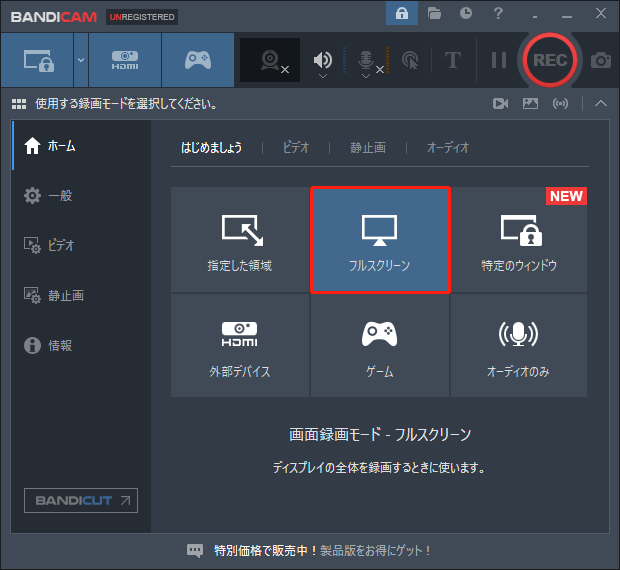Screen dimensions: 620x570
Task: Toggle the mouse cursor effect icon
Action: 410,60
